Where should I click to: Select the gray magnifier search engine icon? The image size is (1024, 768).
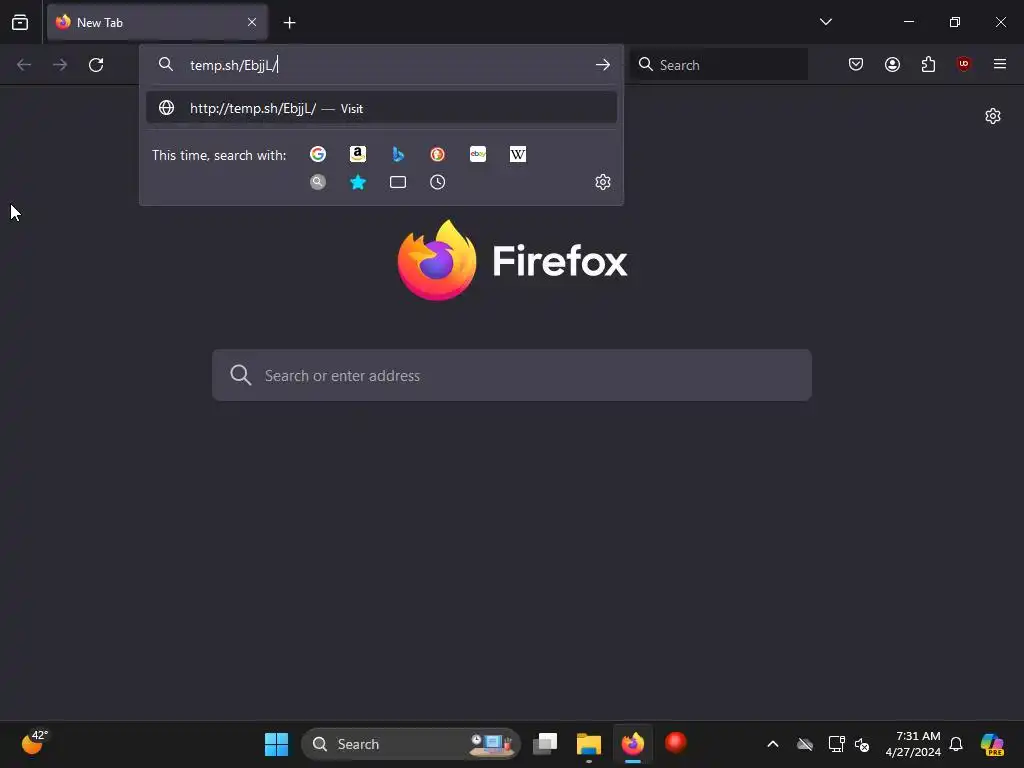pyautogui.click(x=318, y=182)
